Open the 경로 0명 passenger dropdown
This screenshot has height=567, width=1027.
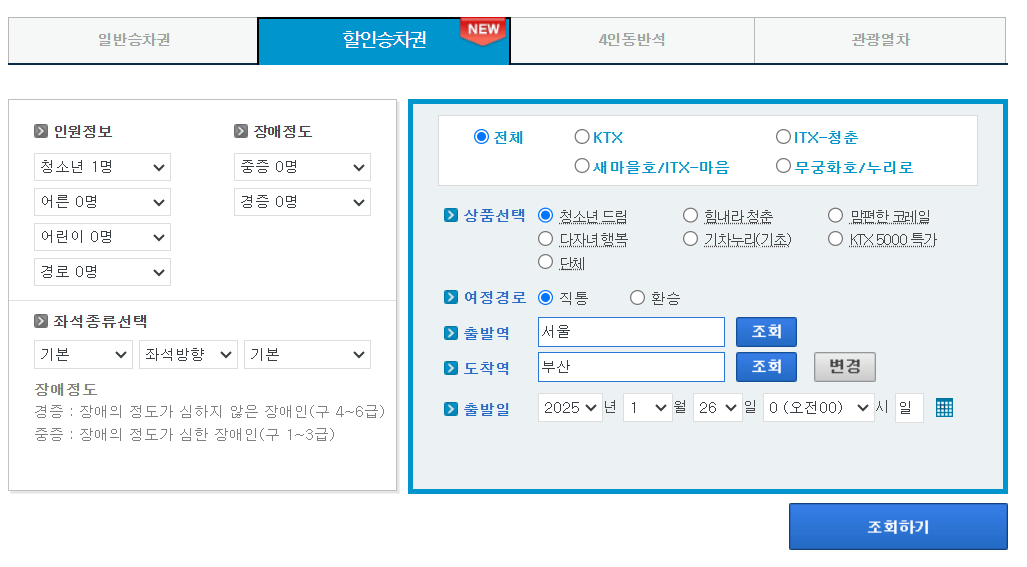[x=102, y=272]
